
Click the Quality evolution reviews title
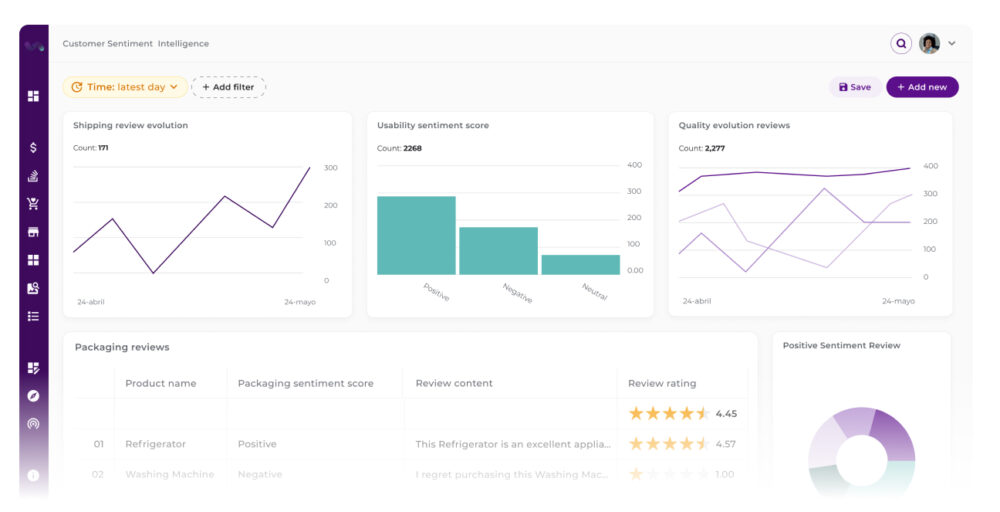734,126
